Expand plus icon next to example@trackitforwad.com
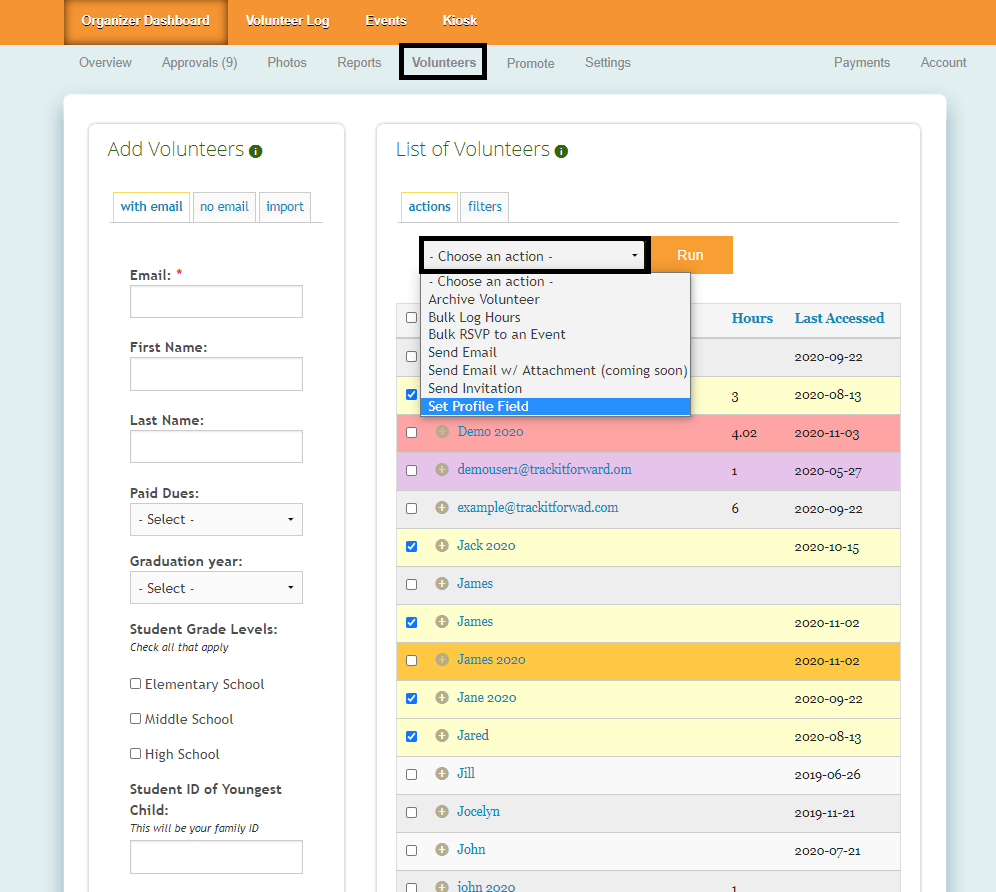 coord(442,508)
